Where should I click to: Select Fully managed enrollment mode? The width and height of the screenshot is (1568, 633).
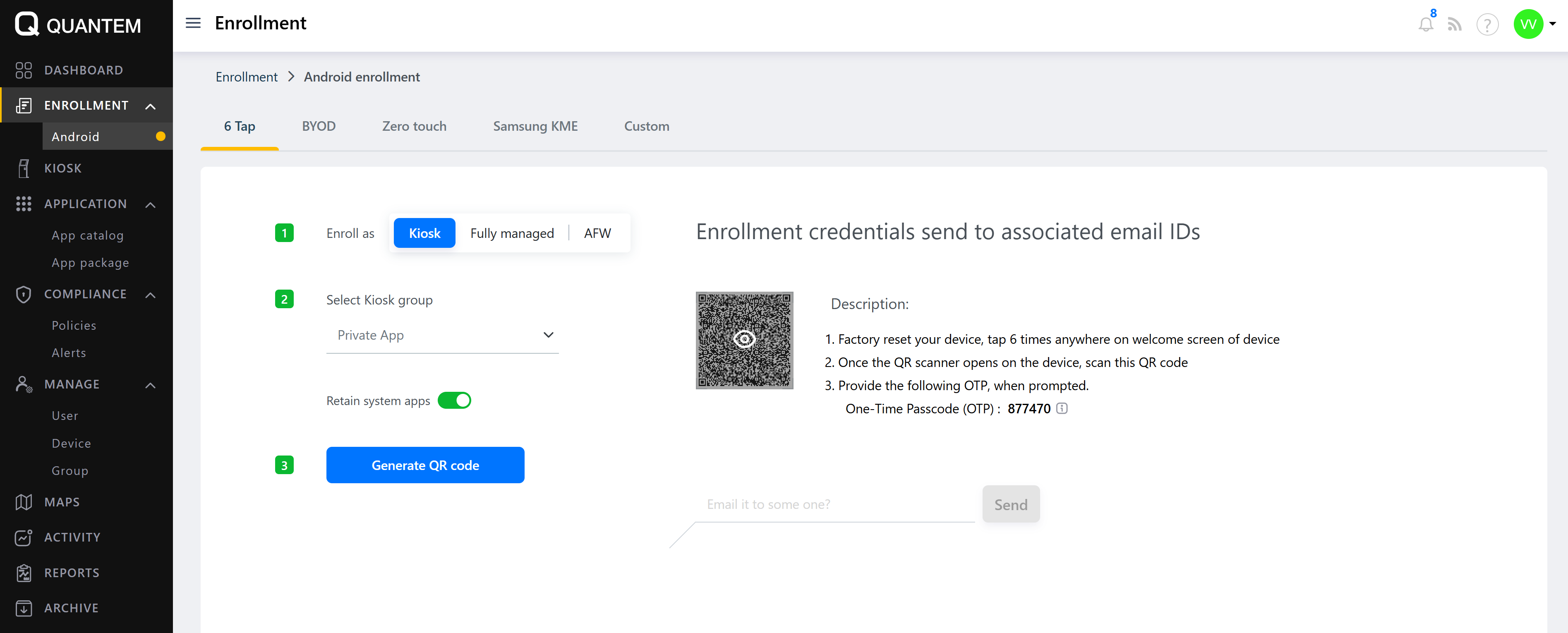pyautogui.click(x=512, y=233)
